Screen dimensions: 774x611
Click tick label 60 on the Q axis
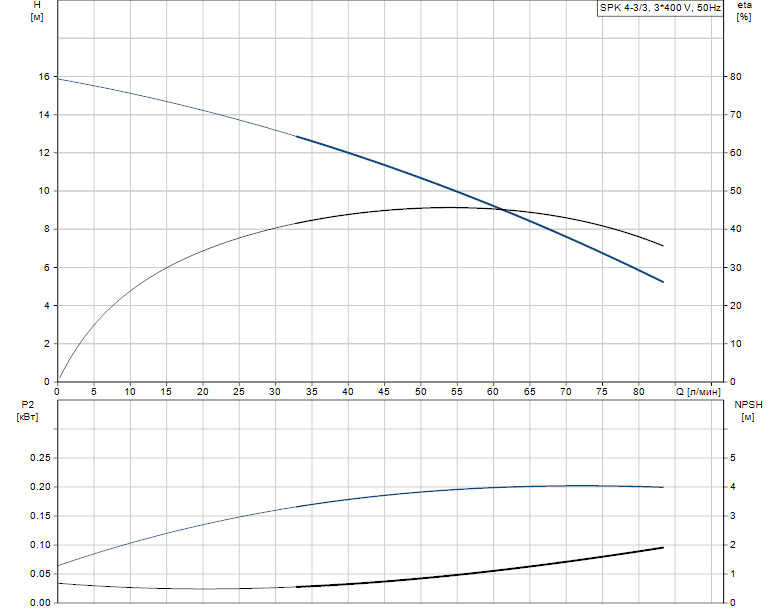pos(493,392)
